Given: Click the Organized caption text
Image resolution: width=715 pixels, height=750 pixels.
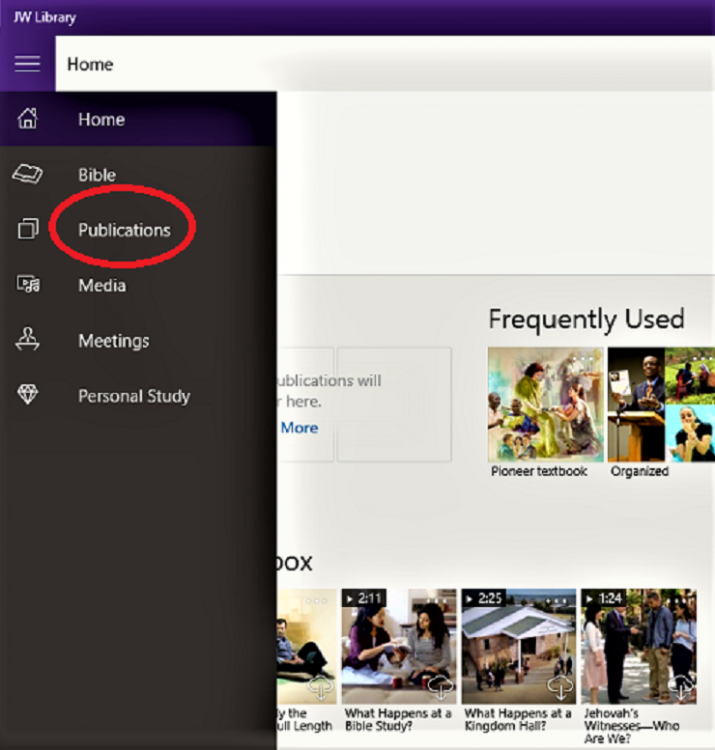Looking at the screenshot, I should [x=639, y=471].
